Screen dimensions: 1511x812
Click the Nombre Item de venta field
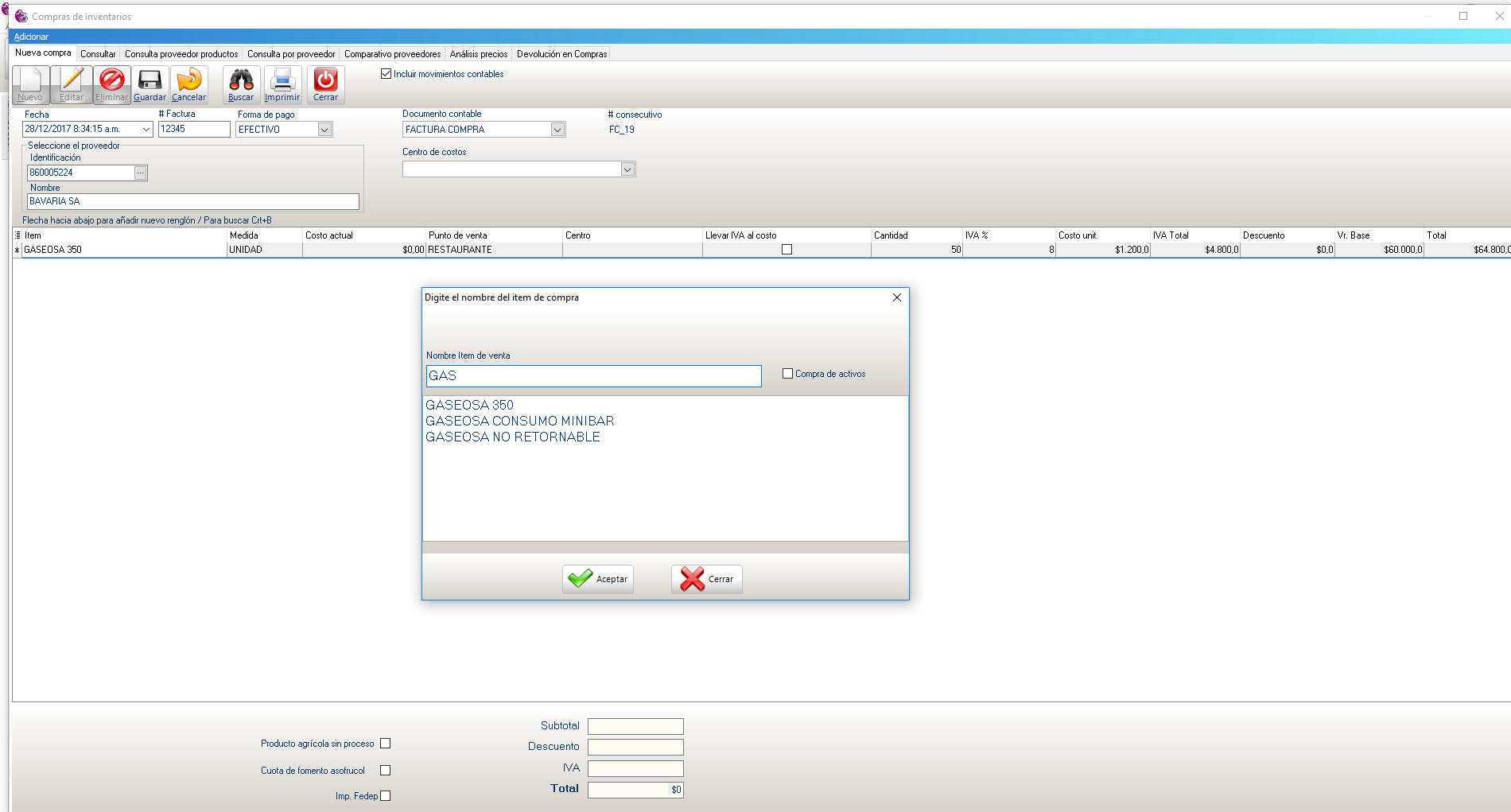coord(593,376)
